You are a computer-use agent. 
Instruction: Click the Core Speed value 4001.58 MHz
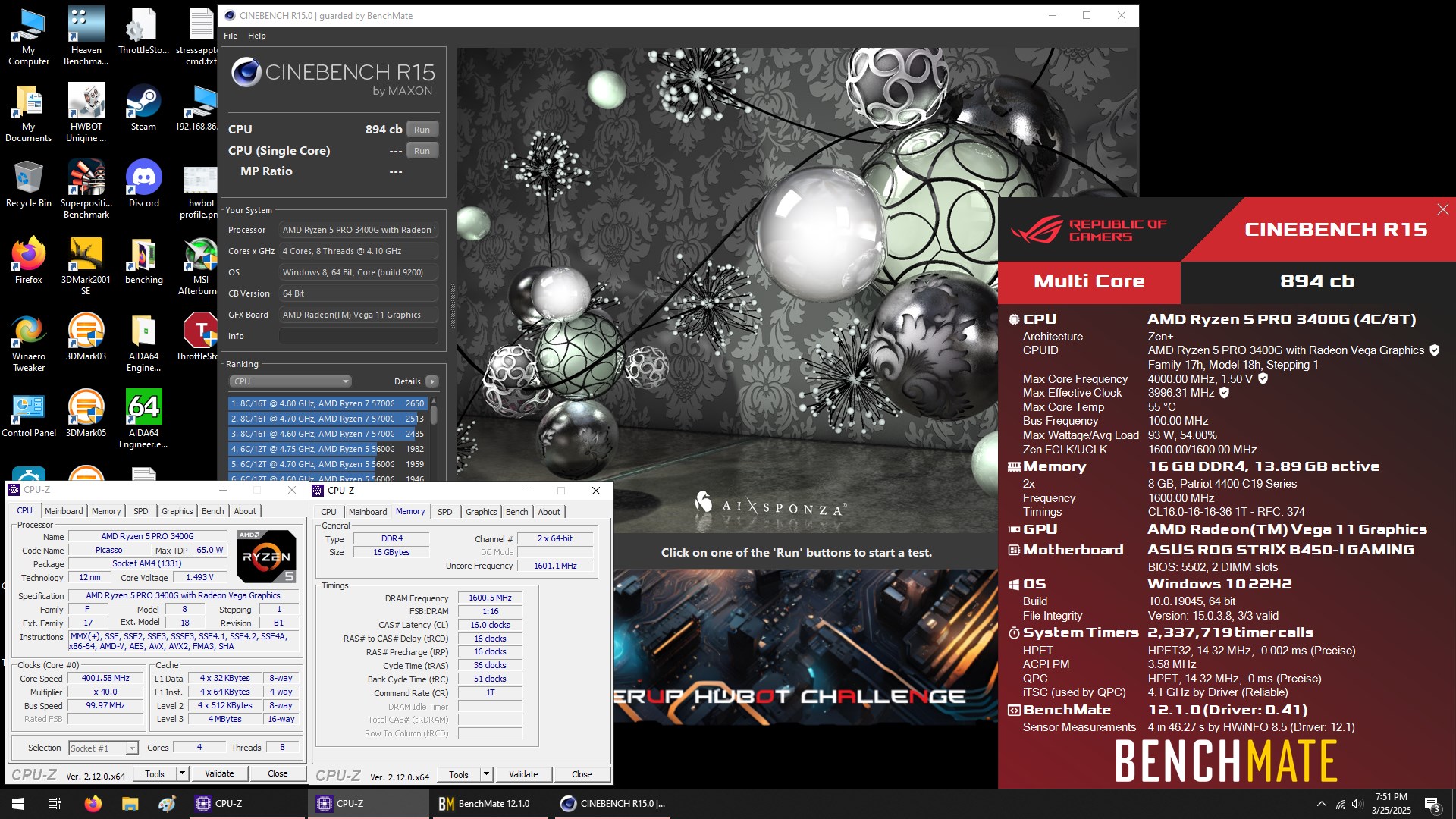(105, 679)
